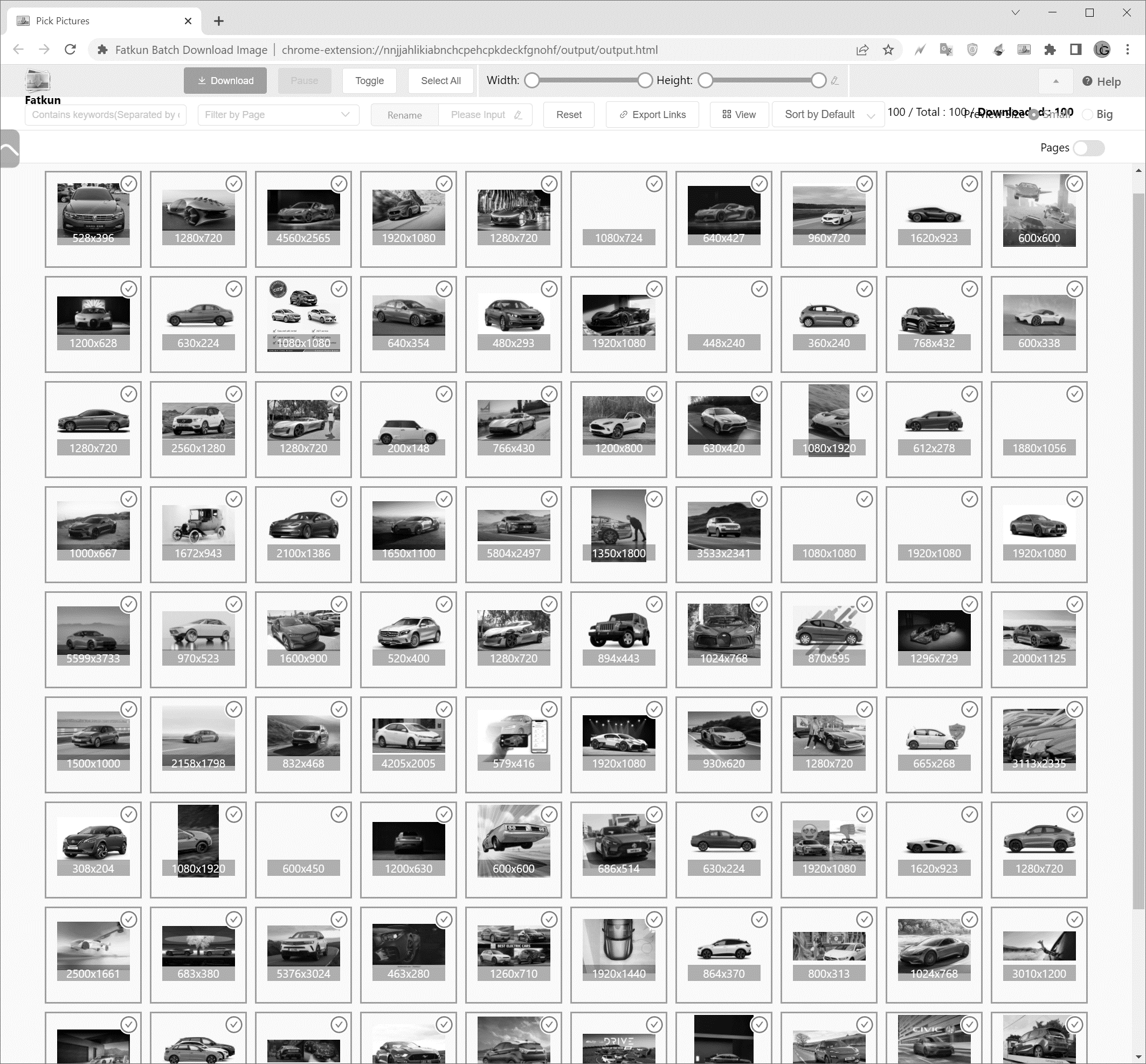Bookmark this page with star icon
Screen dimensions: 1146x1064
point(888,50)
